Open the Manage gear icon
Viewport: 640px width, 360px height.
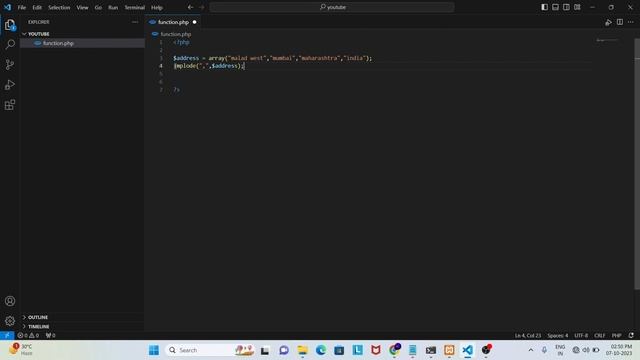[x=10, y=321]
